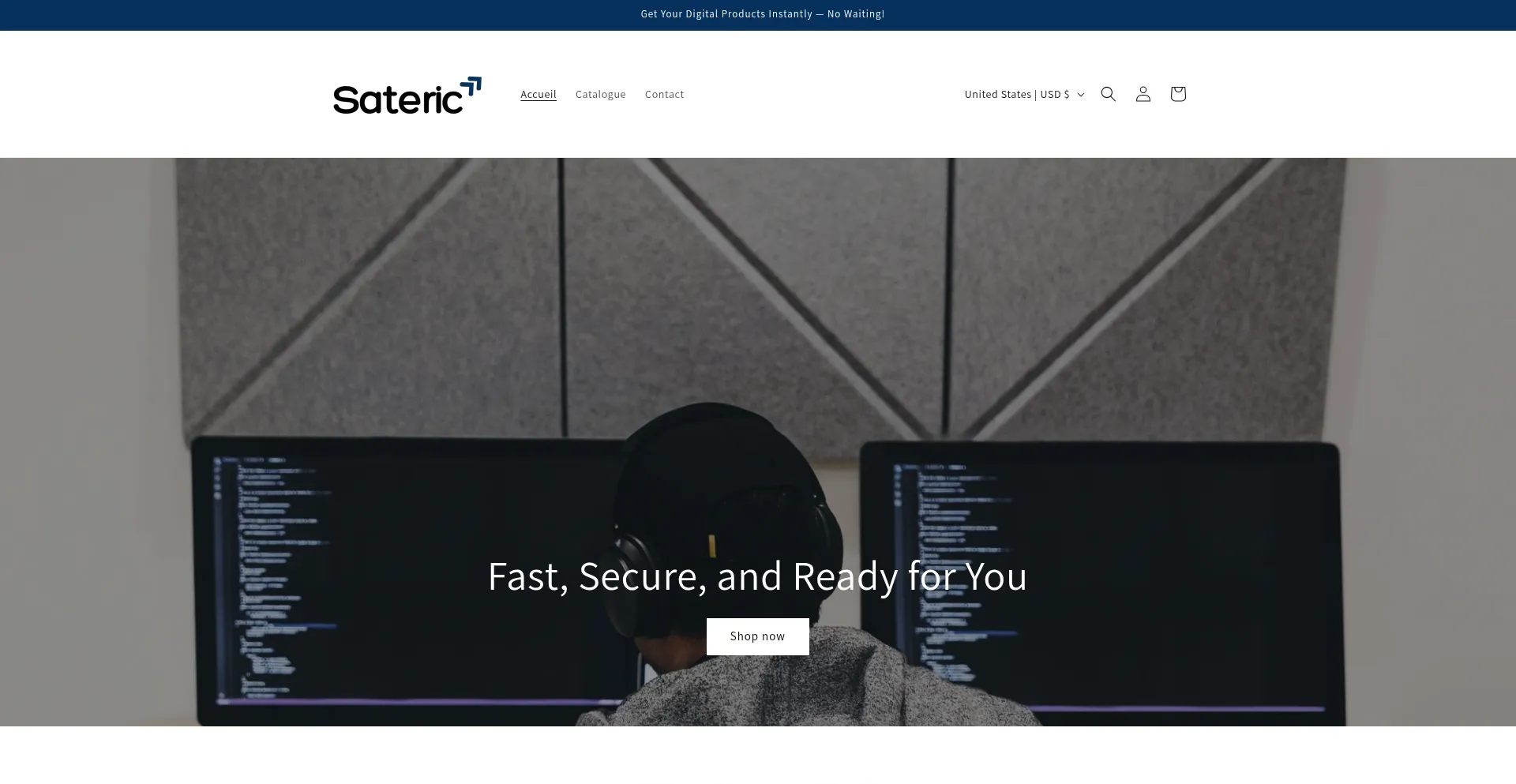1516x784 pixels.
Task: View cart contents with the bag icon
Action: tap(1177, 94)
